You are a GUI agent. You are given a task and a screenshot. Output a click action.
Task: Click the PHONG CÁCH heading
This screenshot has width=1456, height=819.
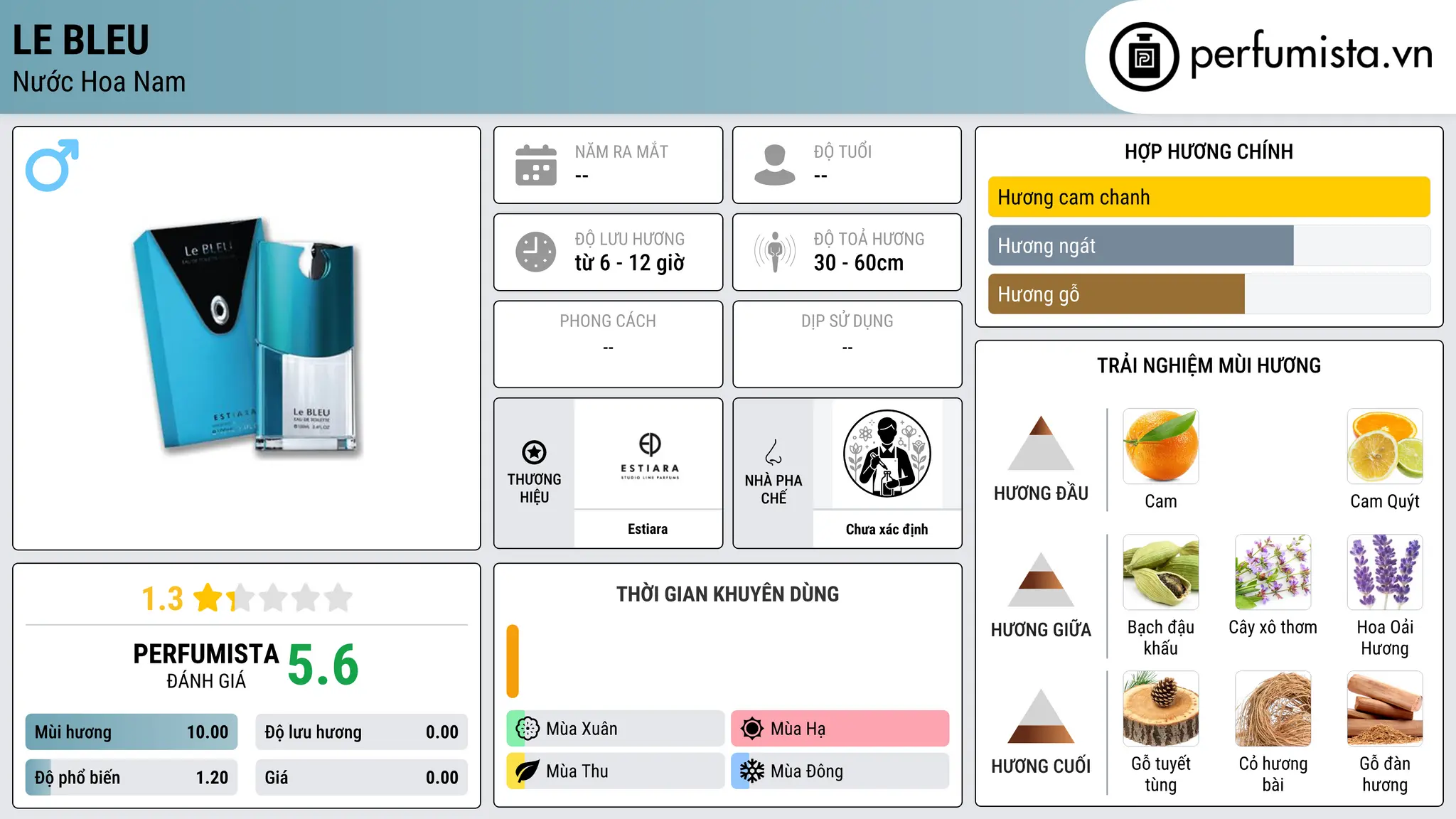(608, 321)
